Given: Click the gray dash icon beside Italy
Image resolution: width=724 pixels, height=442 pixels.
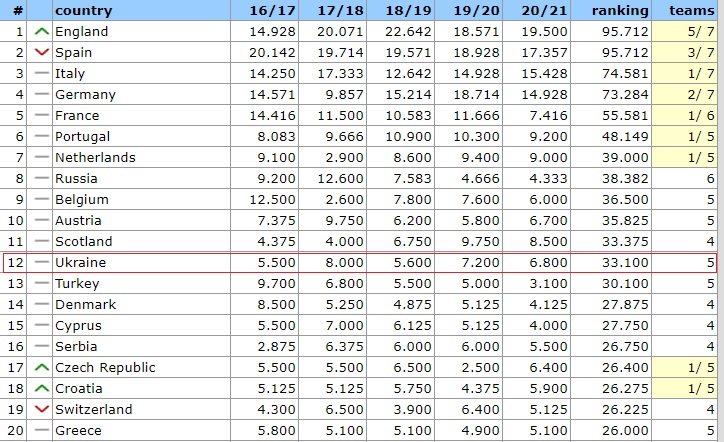Looking at the screenshot, I should [x=41, y=74].
